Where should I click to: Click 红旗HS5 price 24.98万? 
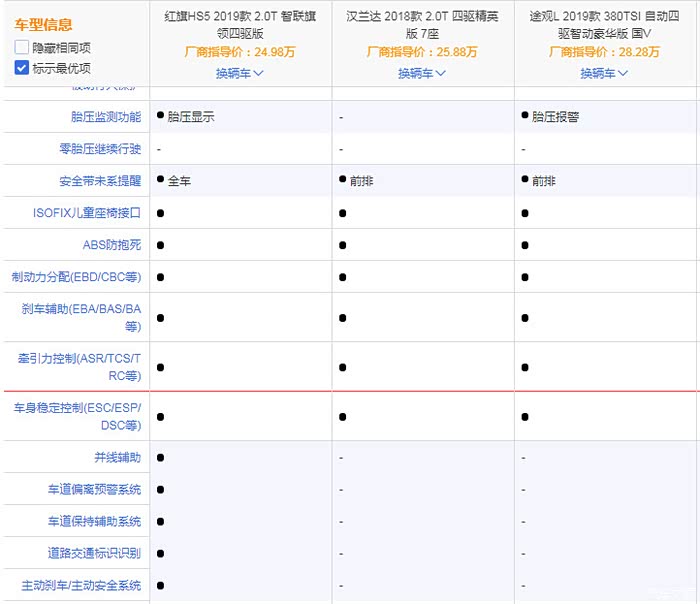tap(239, 51)
